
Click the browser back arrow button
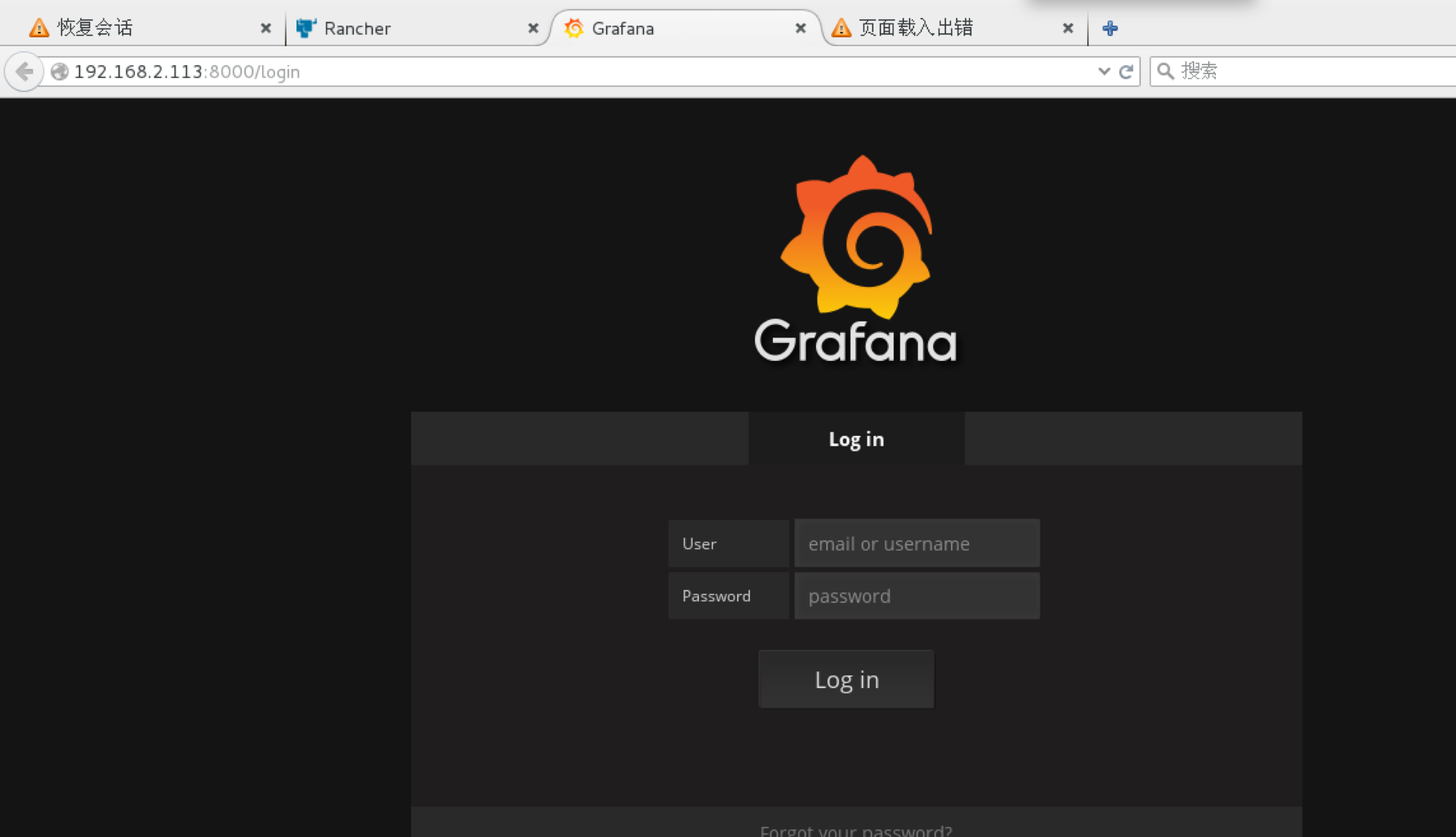[24, 71]
